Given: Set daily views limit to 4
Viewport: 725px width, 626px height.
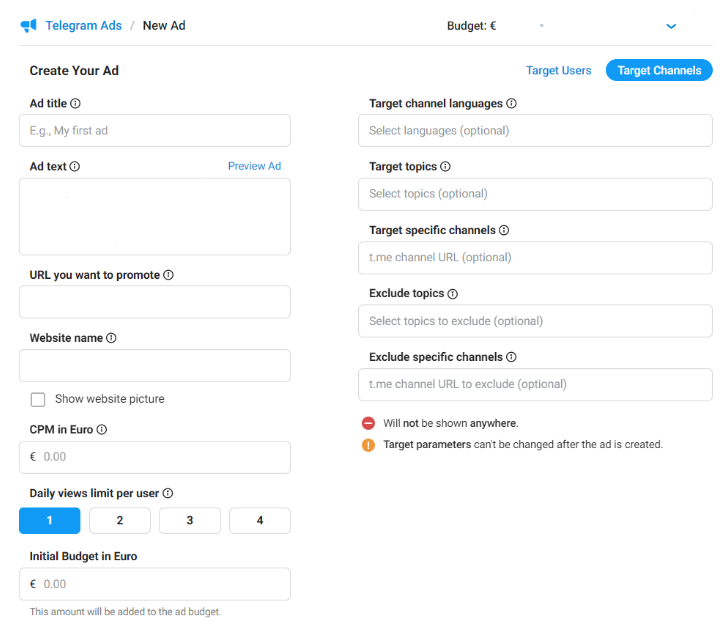Looking at the screenshot, I should coord(260,520).
